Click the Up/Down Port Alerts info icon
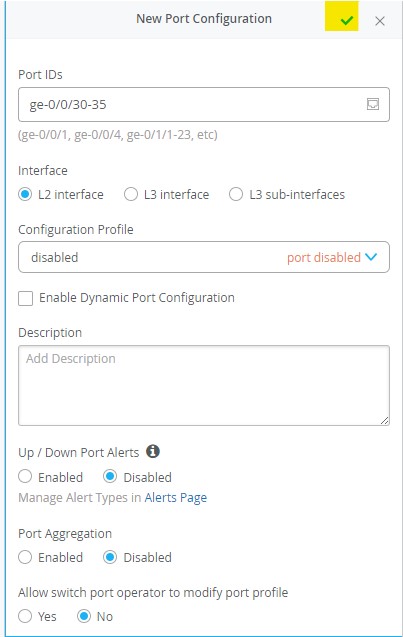Viewport: 403px width, 637px height. pos(153,451)
